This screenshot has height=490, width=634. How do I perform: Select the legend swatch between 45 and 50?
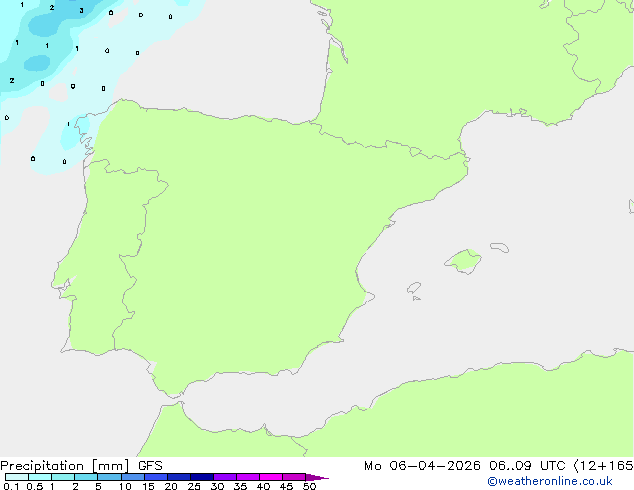point(294,477)
